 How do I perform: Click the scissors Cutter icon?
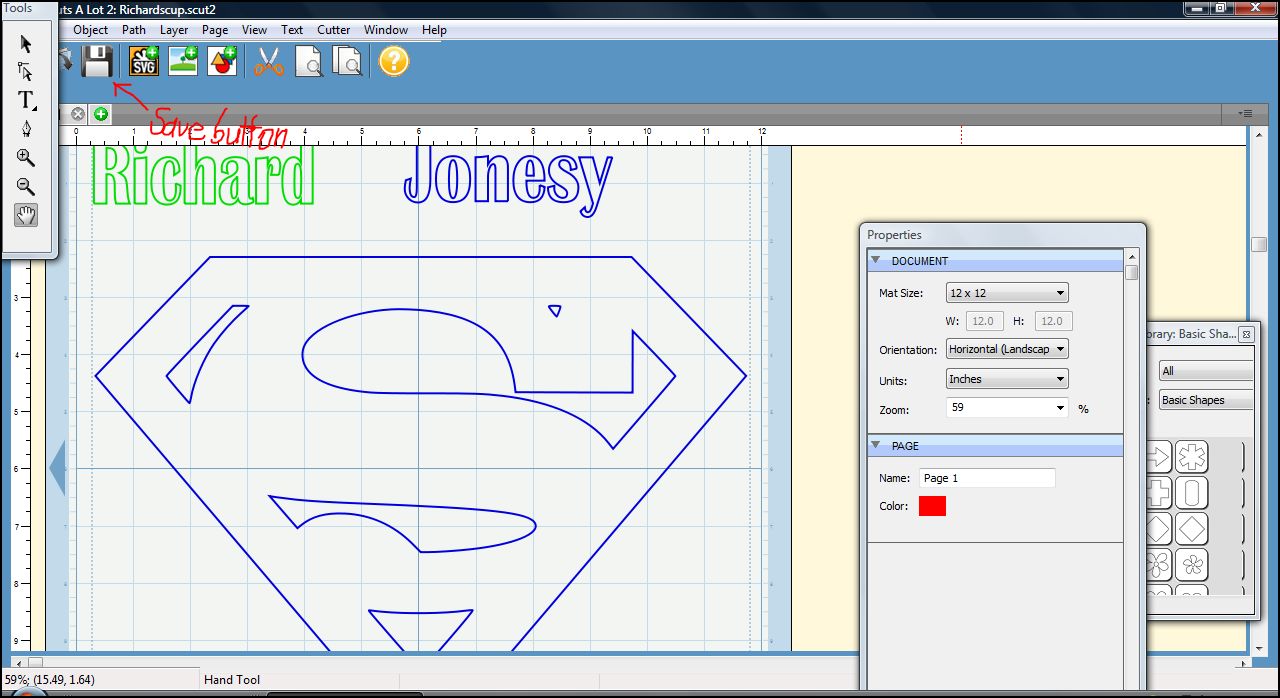pos(269,61)
